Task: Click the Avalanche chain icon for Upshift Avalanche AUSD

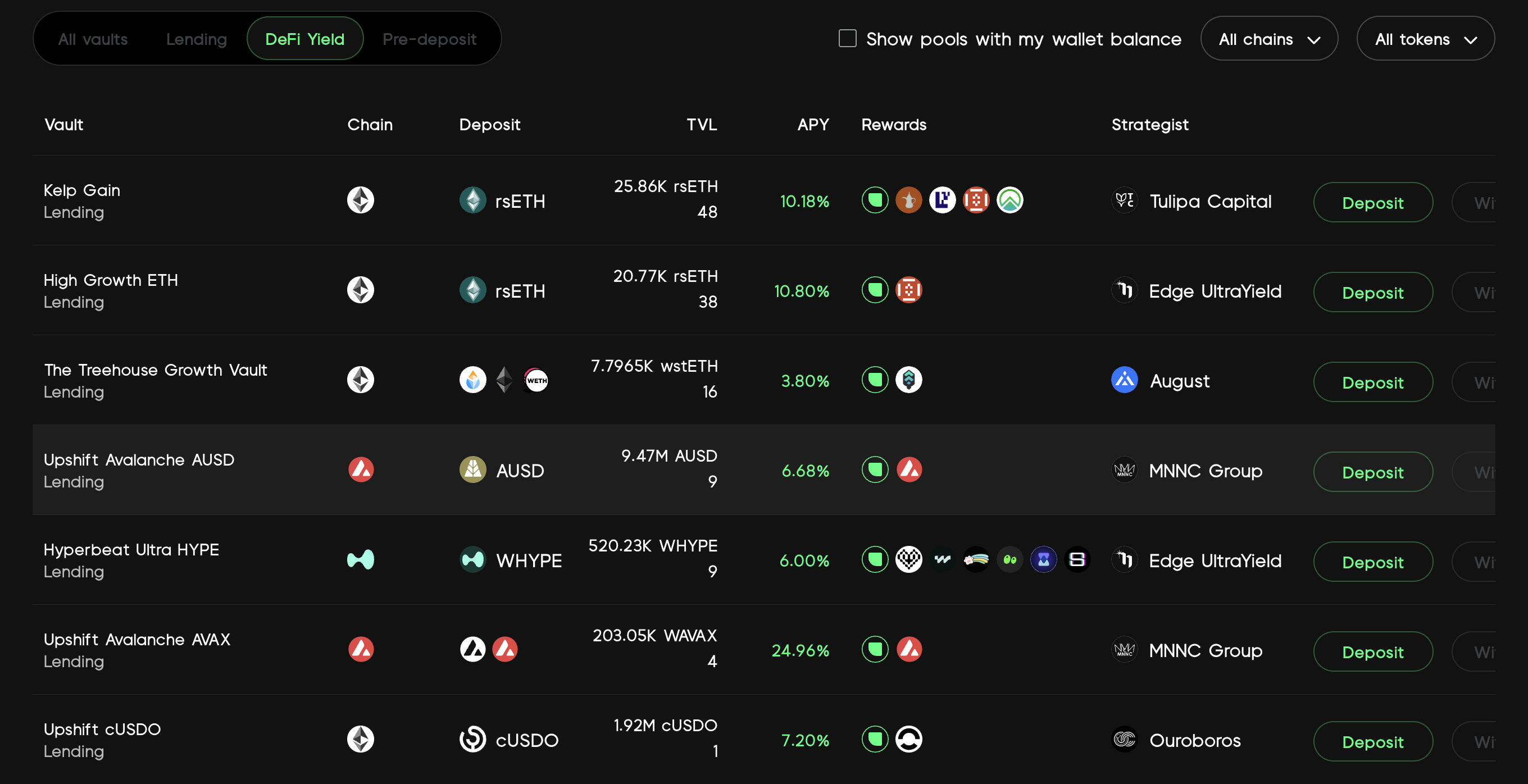Action: (360, 470)
